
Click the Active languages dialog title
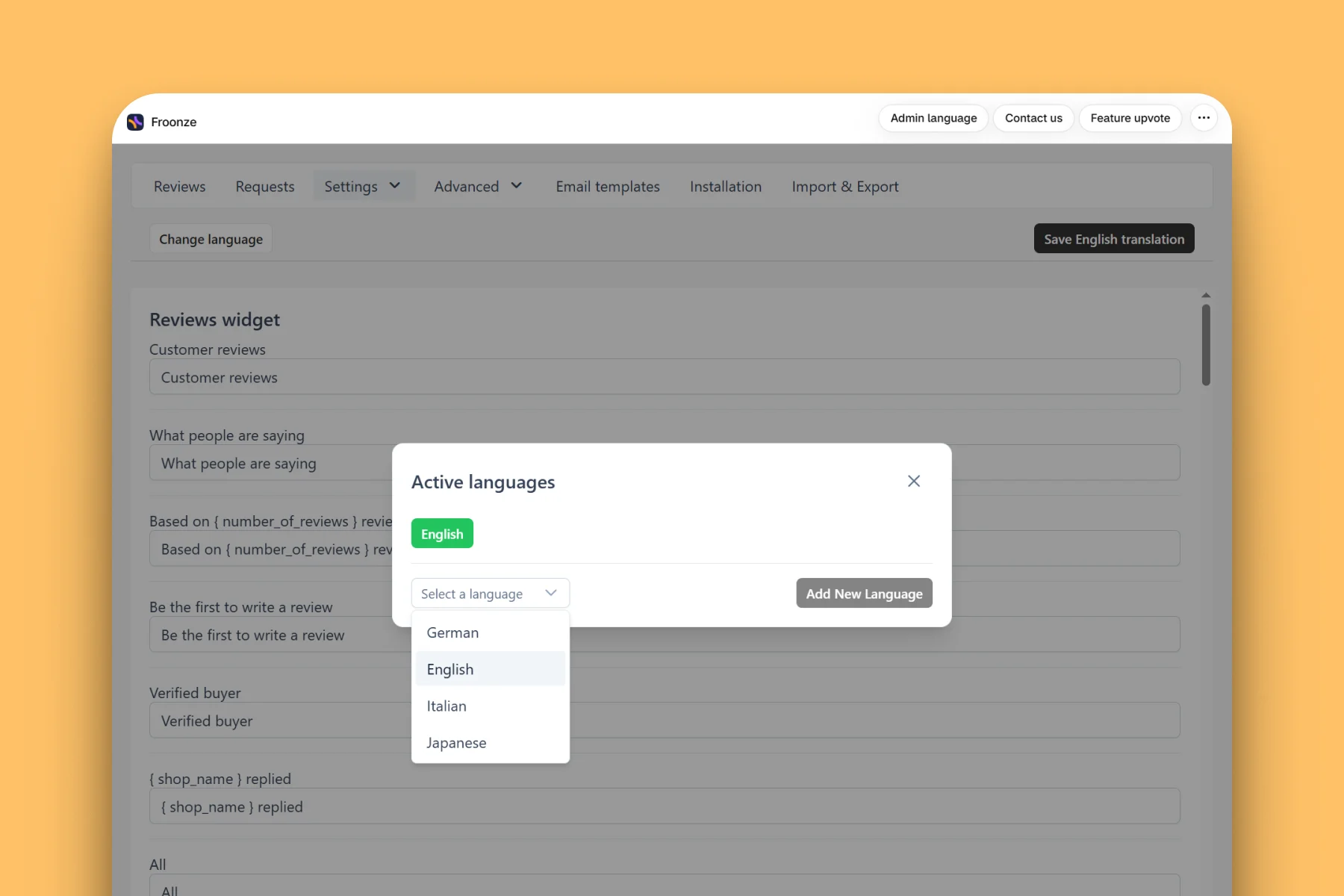pyautogui.click(x=483, y=482)
